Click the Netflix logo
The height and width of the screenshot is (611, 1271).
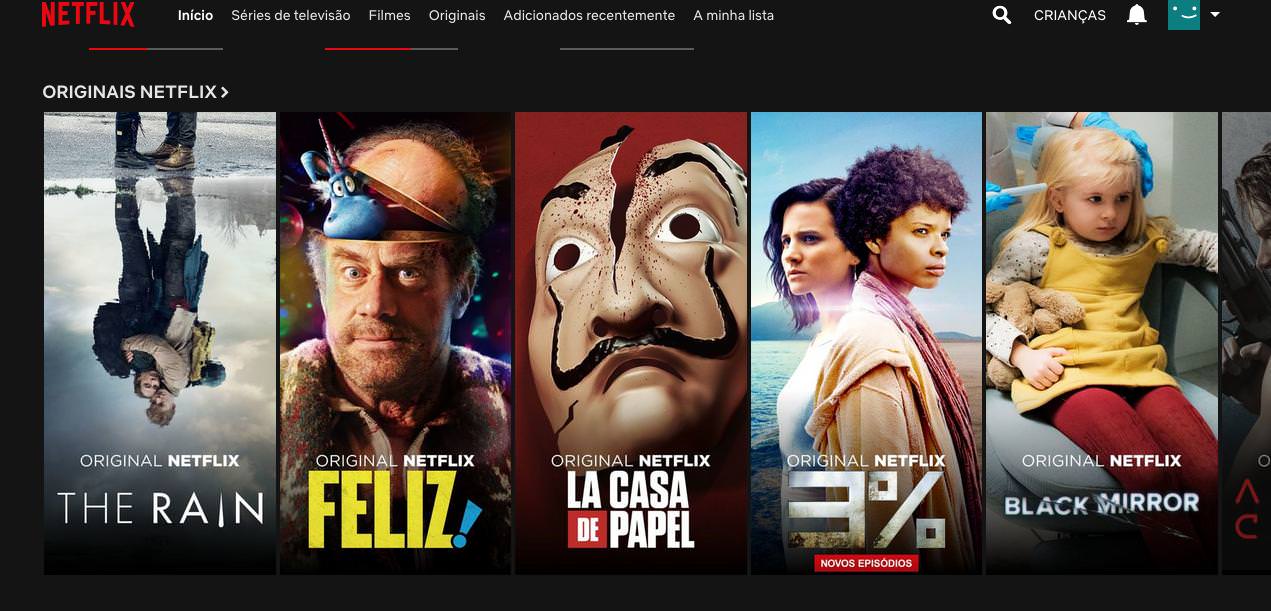(88, 14)
